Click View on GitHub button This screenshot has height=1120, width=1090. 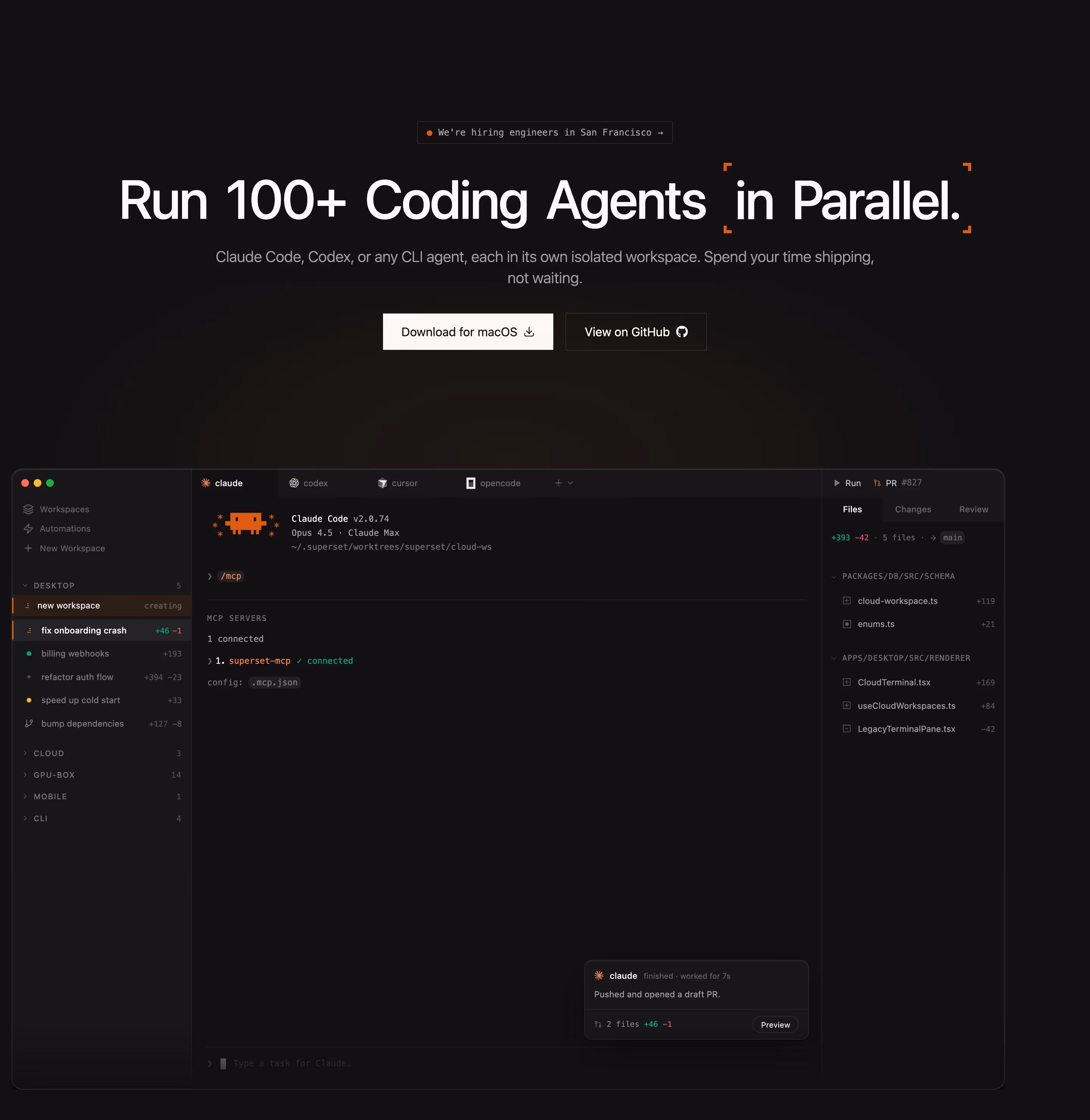tap(636, 332)
